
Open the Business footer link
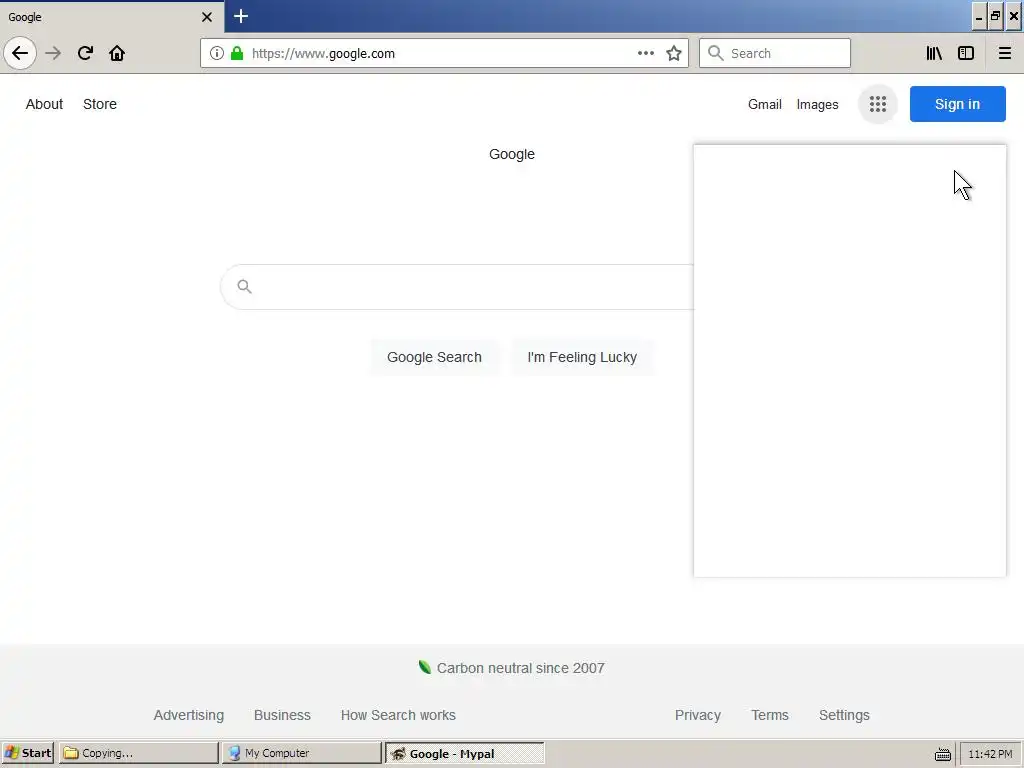tap(282, 715)
